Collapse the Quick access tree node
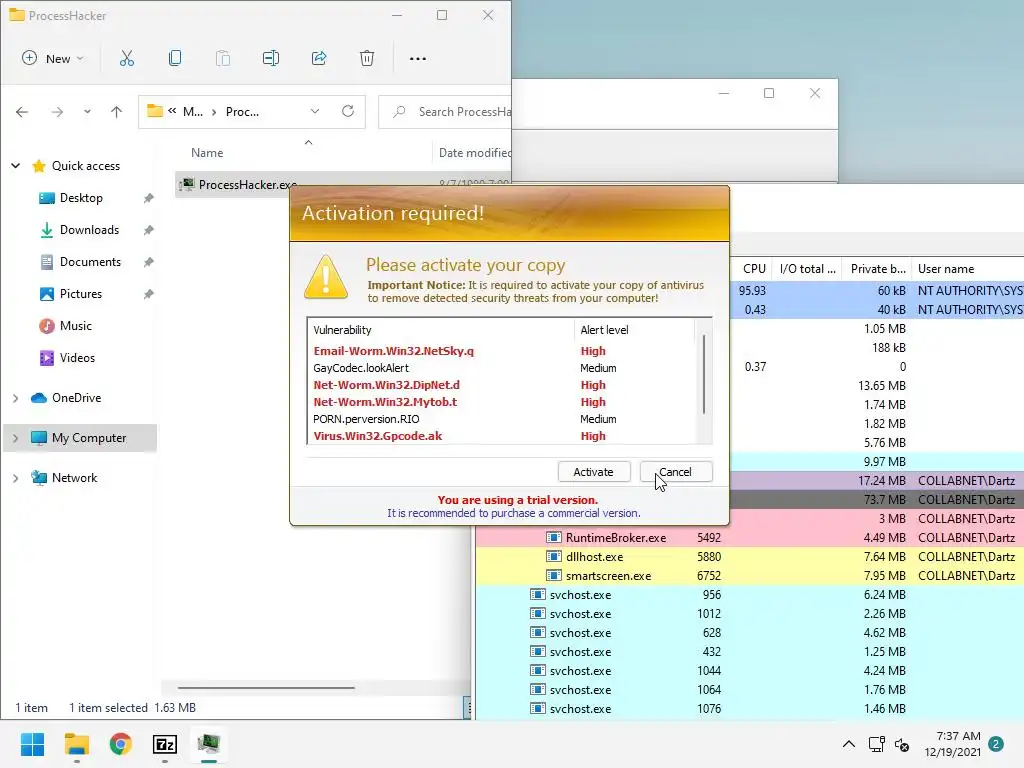The width and height of the screenshot is (1024, 768). point(16,166)
